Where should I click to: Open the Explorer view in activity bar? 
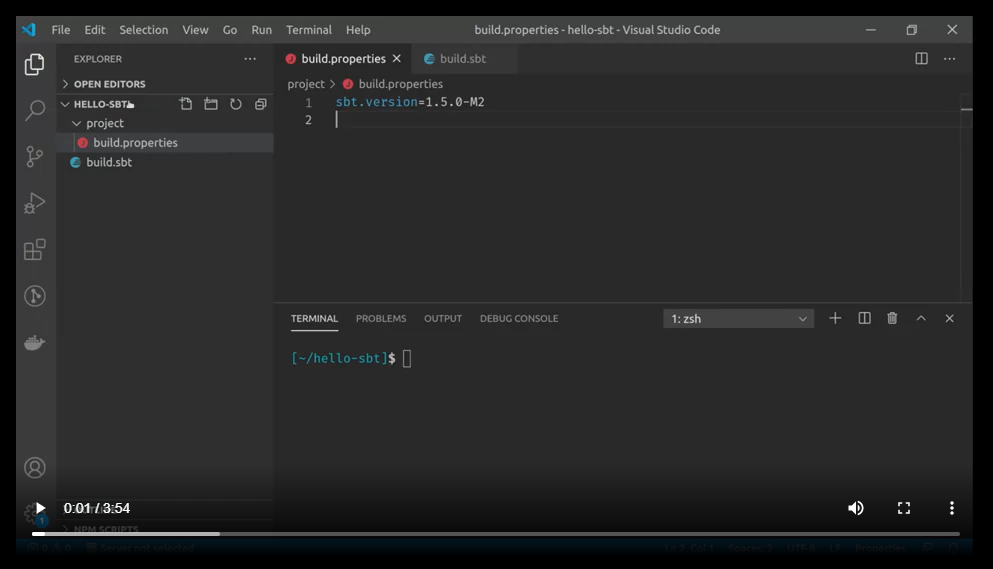click(x=35, y=65)
